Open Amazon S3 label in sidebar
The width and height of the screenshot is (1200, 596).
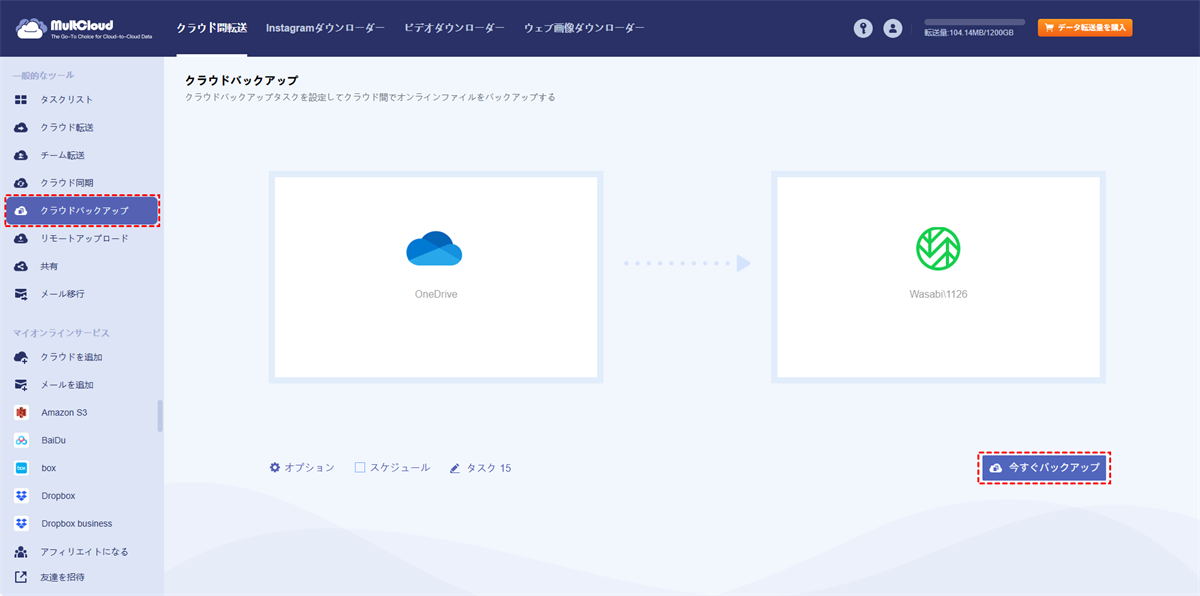coord(65,412)
